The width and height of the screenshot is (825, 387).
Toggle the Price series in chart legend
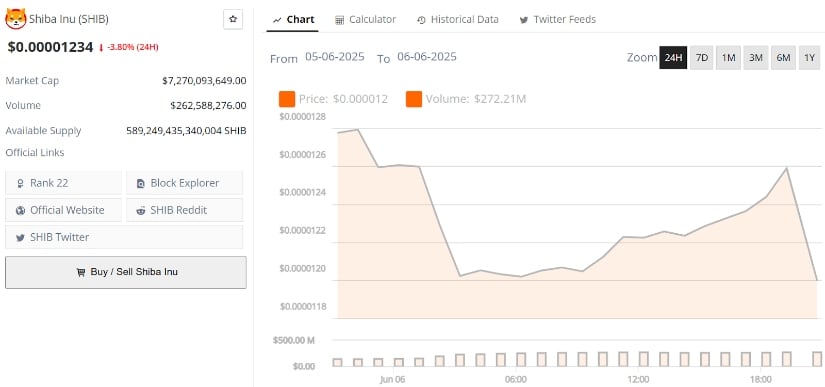point(334,99)
